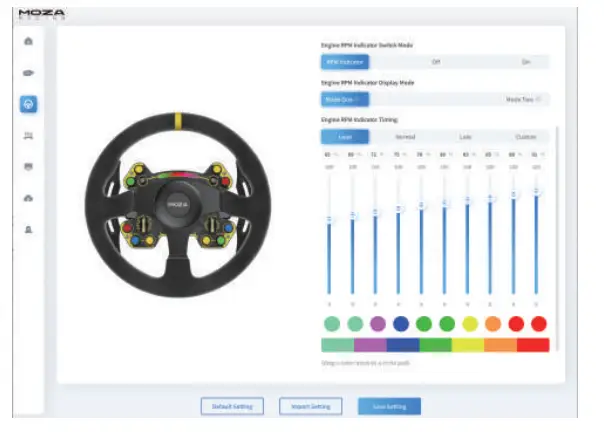Open the Home page in the sidebar

pos(29,41)
